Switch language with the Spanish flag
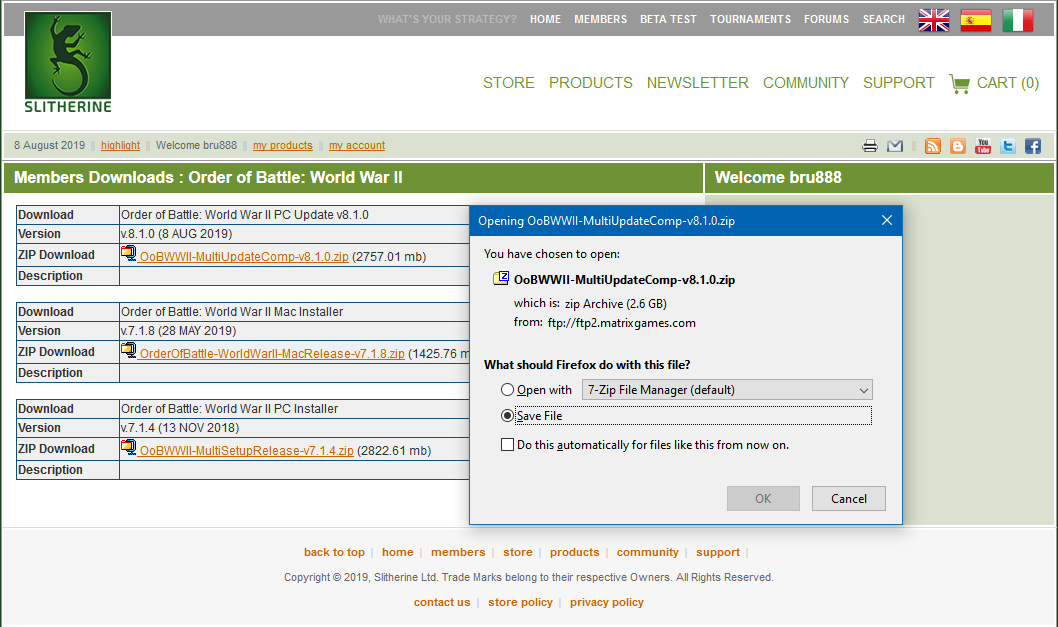Image resolution: width=1058 pixels, height=627 pixels. coord(976,20)
